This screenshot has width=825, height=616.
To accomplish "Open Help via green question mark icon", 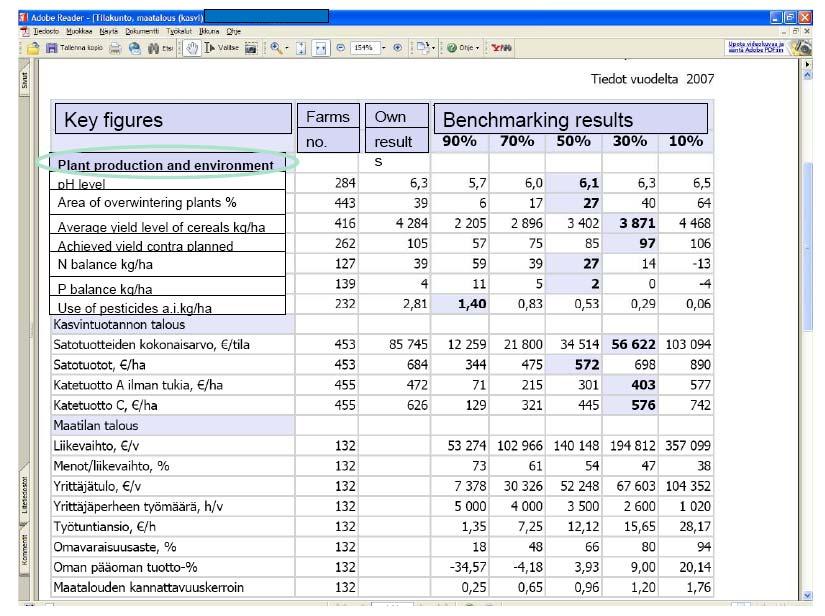I will [452, 48].
